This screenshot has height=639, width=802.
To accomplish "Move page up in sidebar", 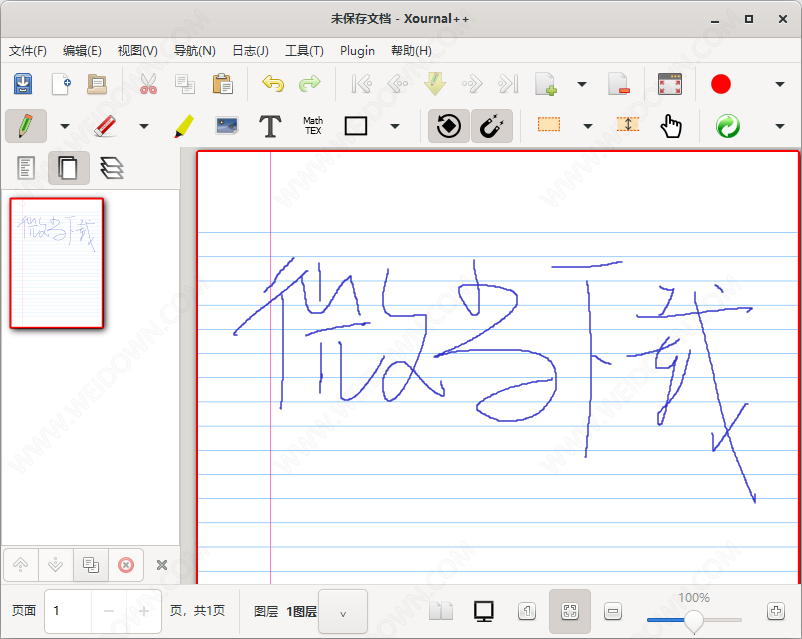I will coord(20,565).
